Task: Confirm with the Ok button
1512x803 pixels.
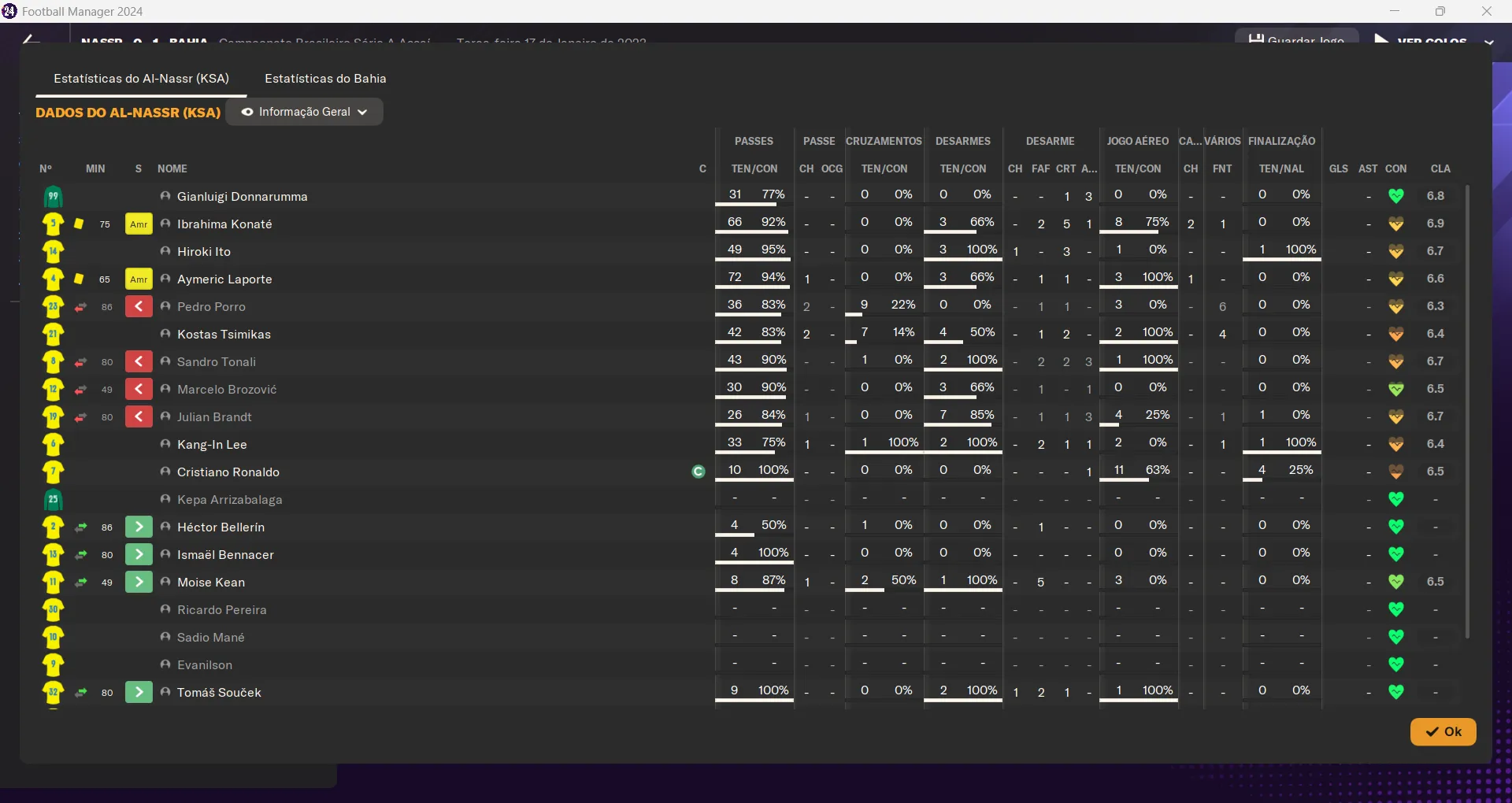Action: [1443, 731]
